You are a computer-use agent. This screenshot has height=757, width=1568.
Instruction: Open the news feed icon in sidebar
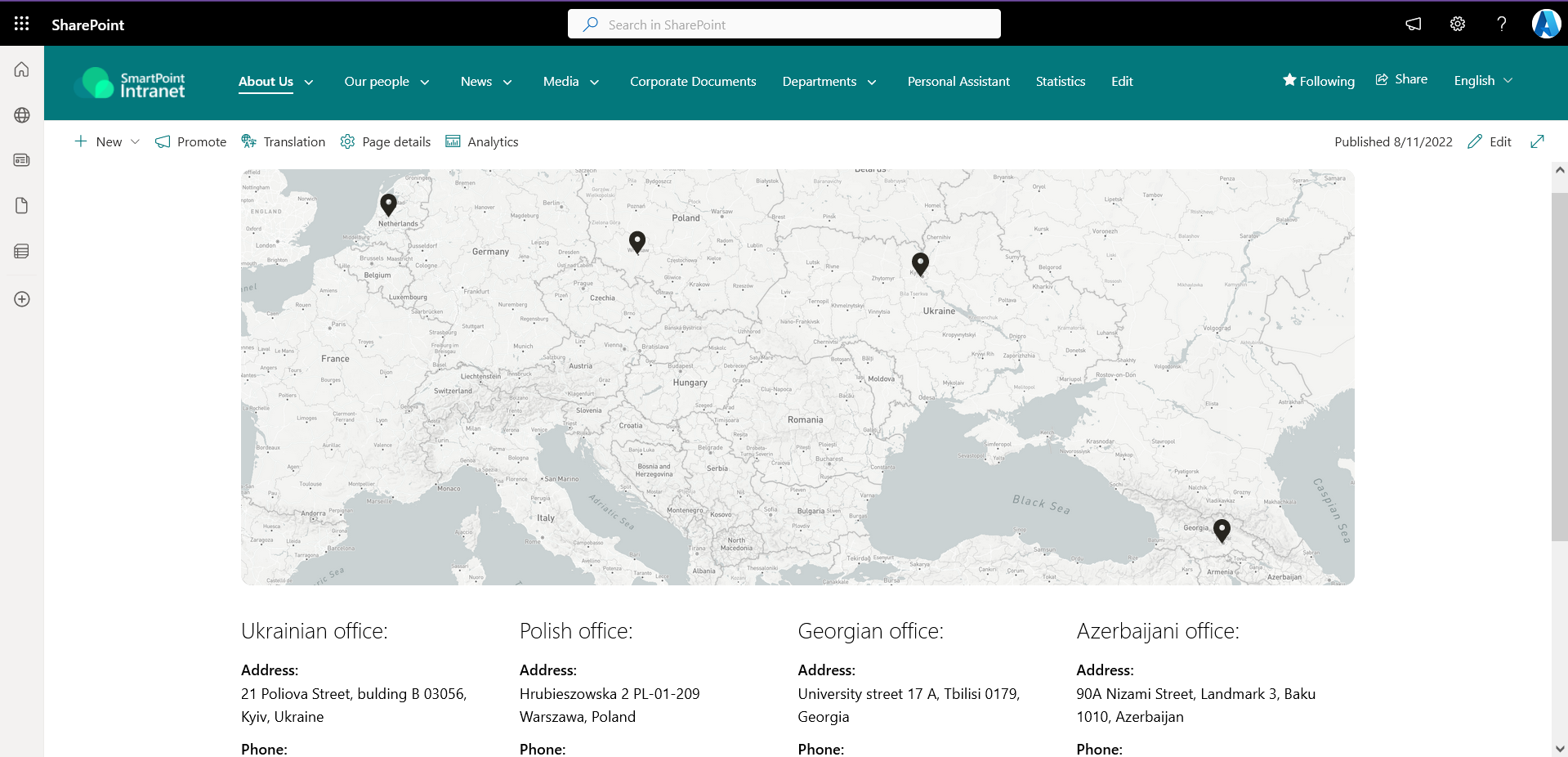[x=22, y=160]
